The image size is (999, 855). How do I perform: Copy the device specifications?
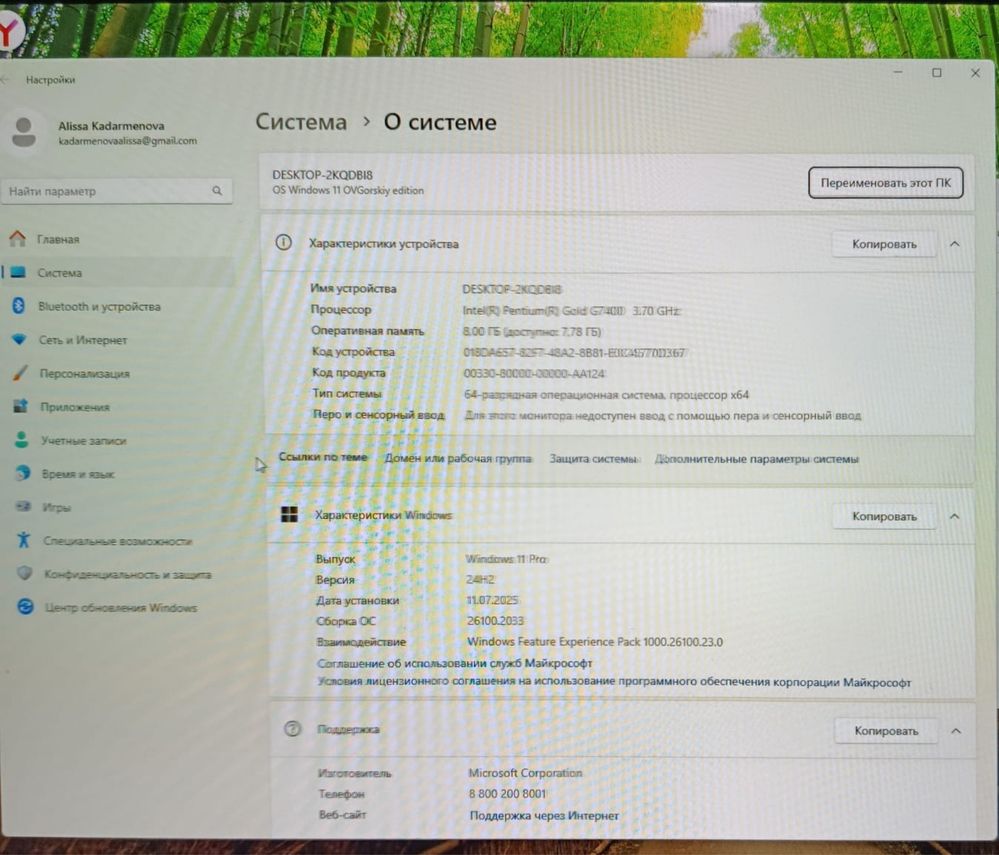click(x=884, y=244)
